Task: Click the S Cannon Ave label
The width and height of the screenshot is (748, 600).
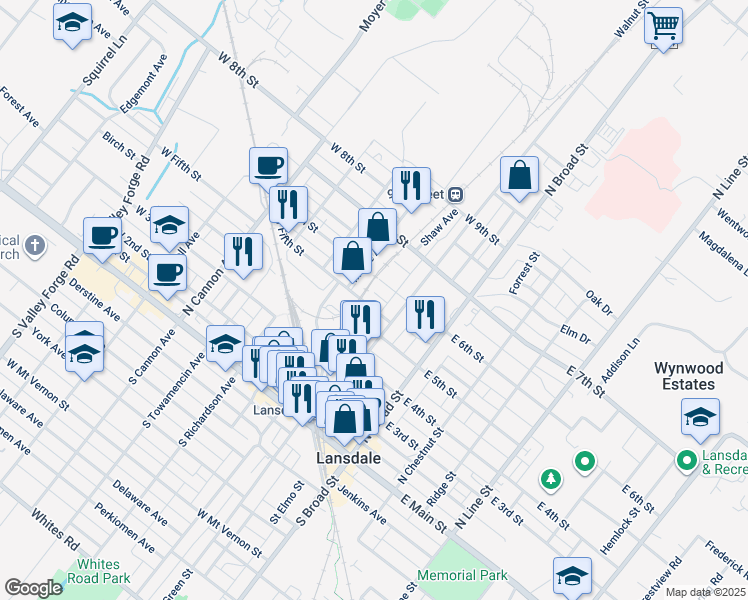Action: point(152,356)
